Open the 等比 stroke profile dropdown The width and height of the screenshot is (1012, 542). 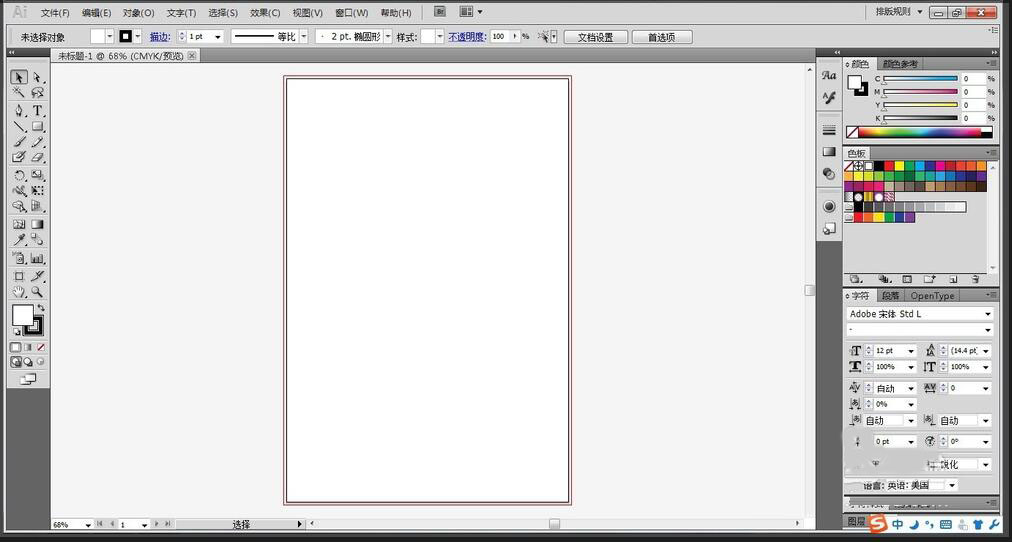point(304,37)
